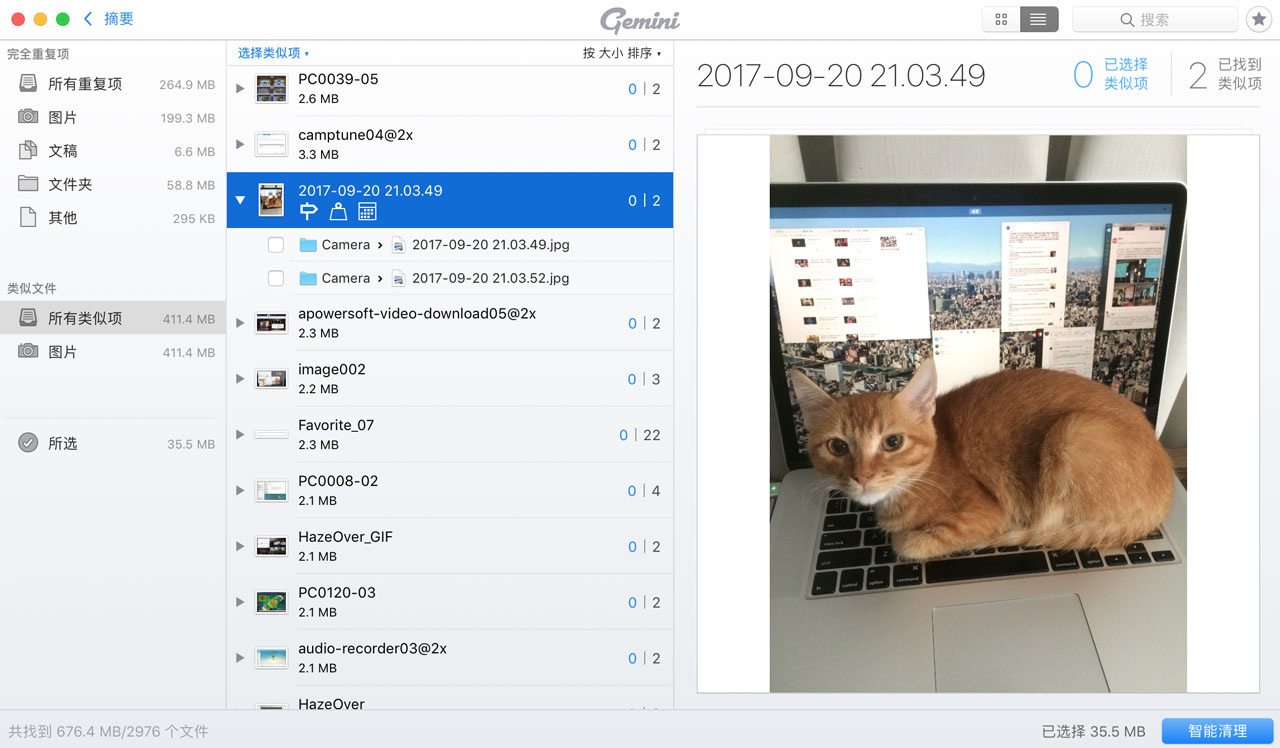
Task: Click the star favorites icon
Action: [x=1258, y=19]
